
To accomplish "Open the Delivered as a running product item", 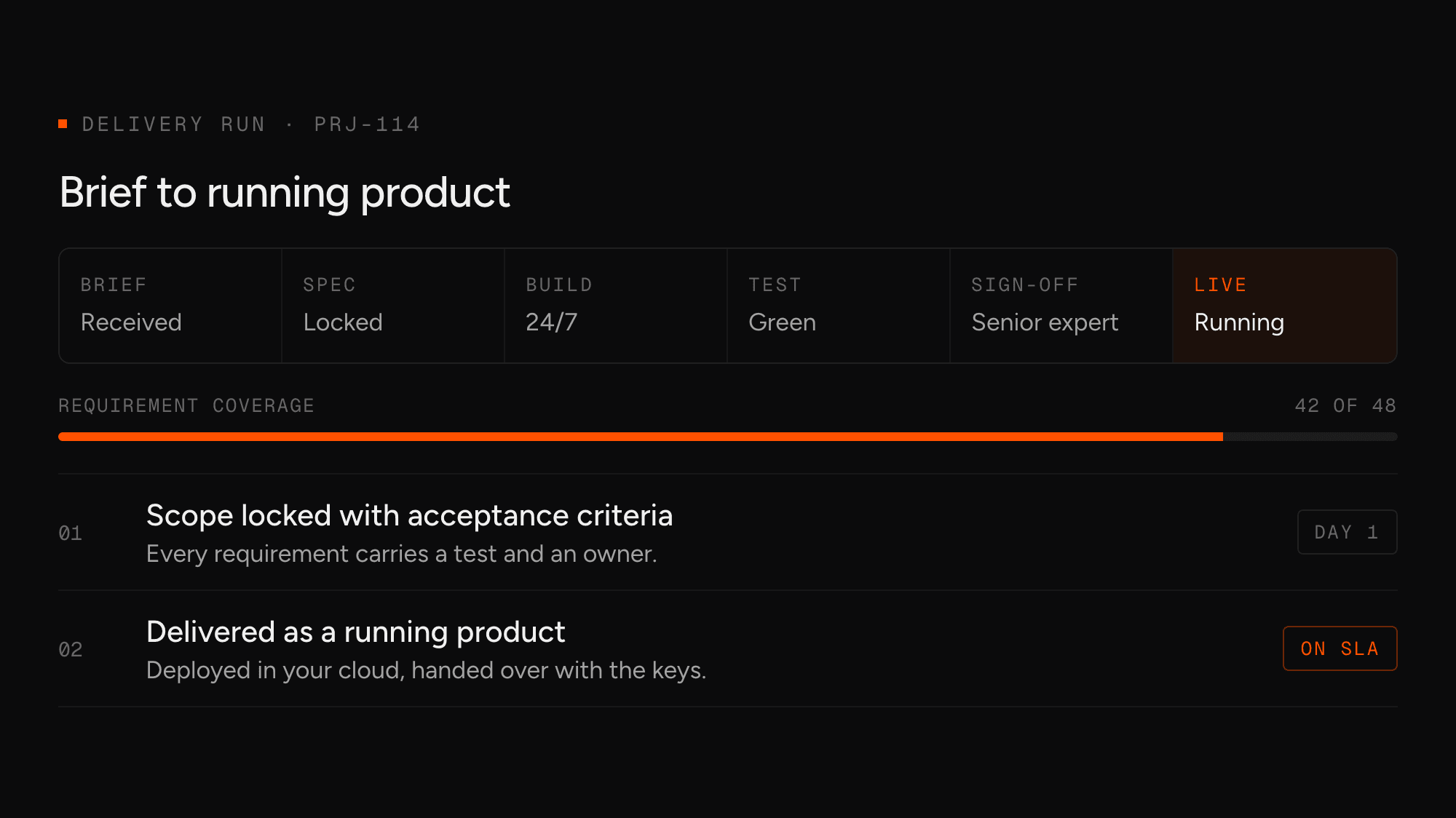I will click(x=728, y=648).
